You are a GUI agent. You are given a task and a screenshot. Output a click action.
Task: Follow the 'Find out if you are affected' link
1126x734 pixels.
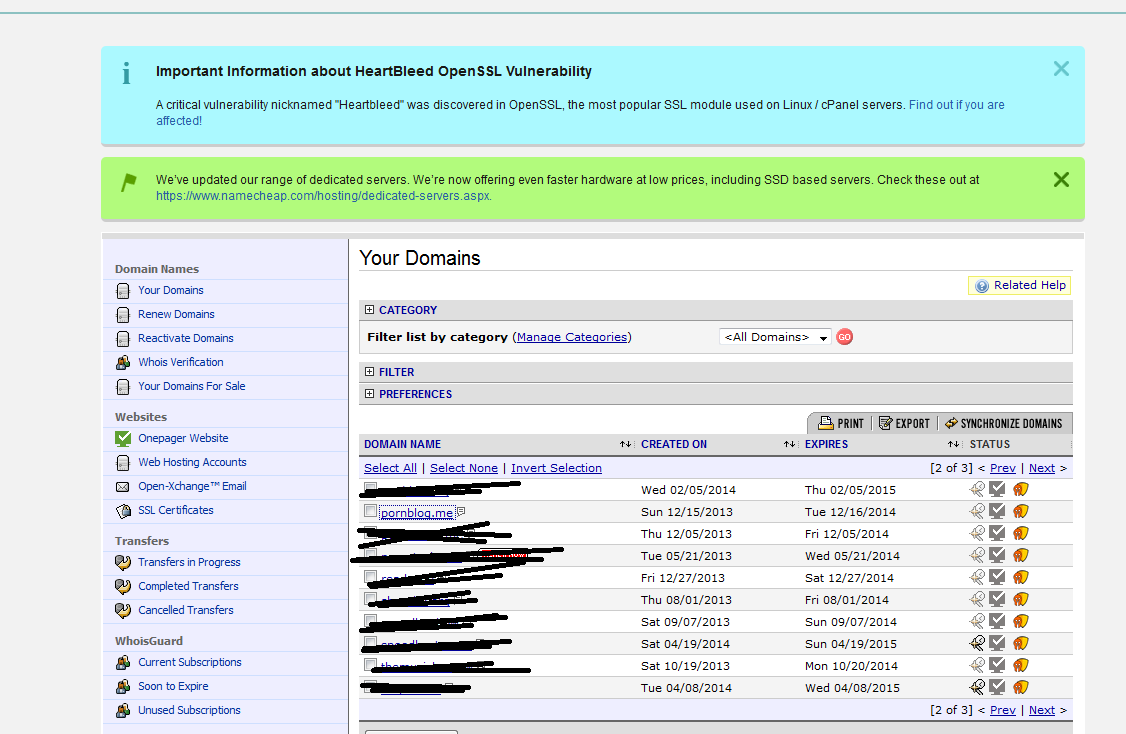point(580,113)
